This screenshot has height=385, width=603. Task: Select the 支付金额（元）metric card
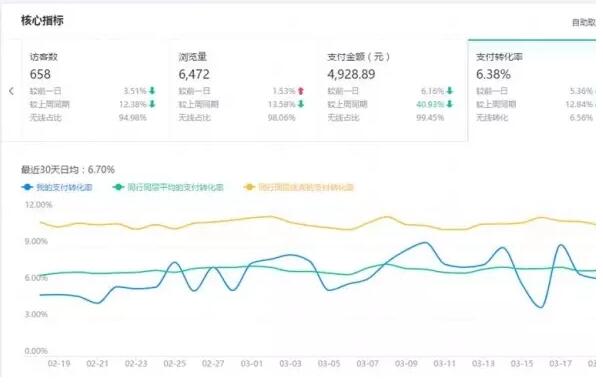click(393, 90)
